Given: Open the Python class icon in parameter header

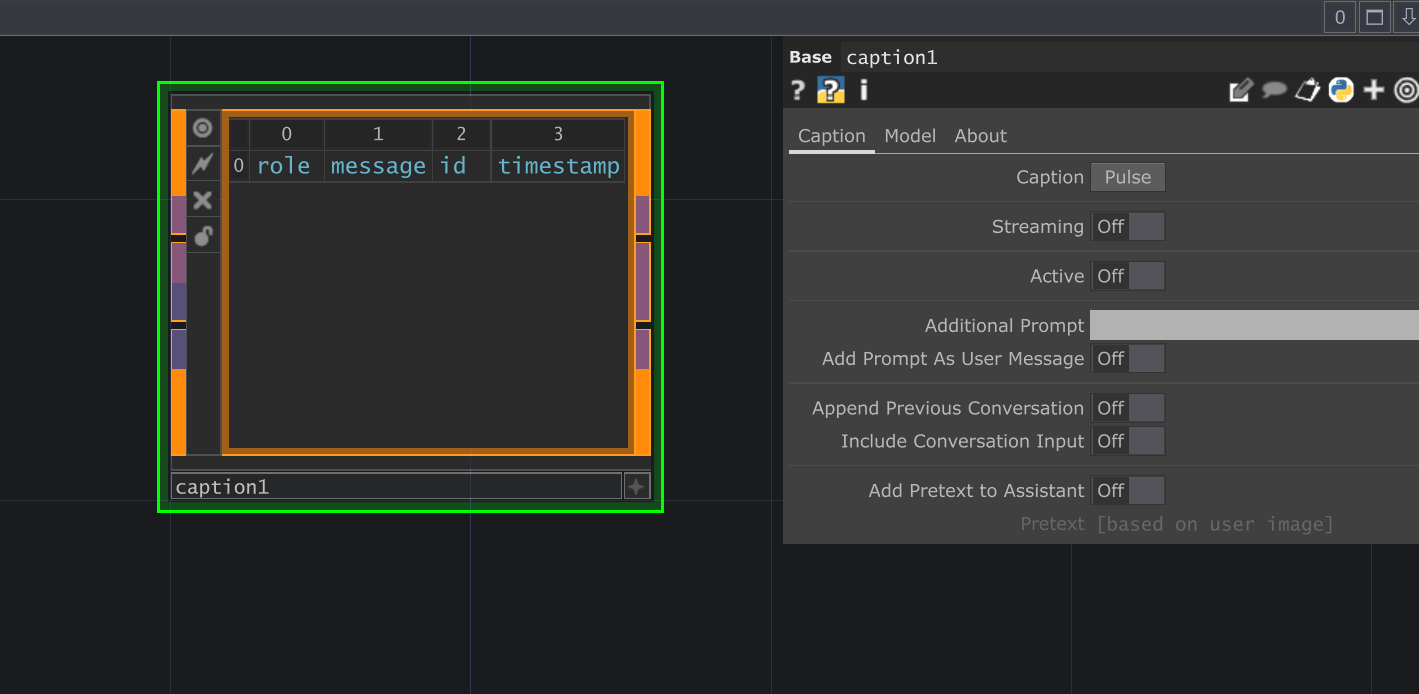Looking at the screenshot, I should point(1340,91).
